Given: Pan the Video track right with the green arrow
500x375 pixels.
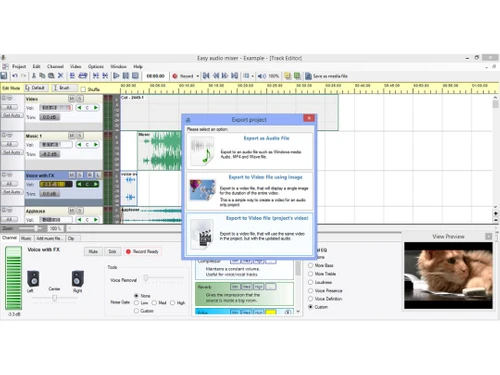Looking at the screenshot, I should pyautogui.click(x=96, y=108).
